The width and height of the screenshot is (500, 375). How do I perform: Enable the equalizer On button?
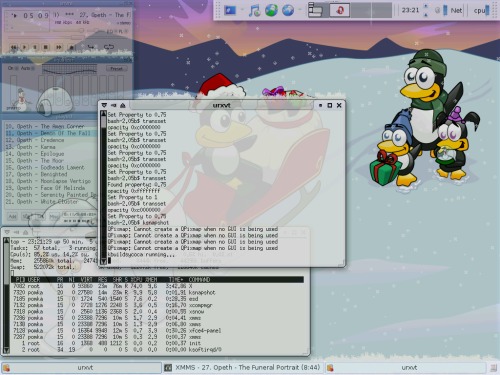[x=13, y=68]
